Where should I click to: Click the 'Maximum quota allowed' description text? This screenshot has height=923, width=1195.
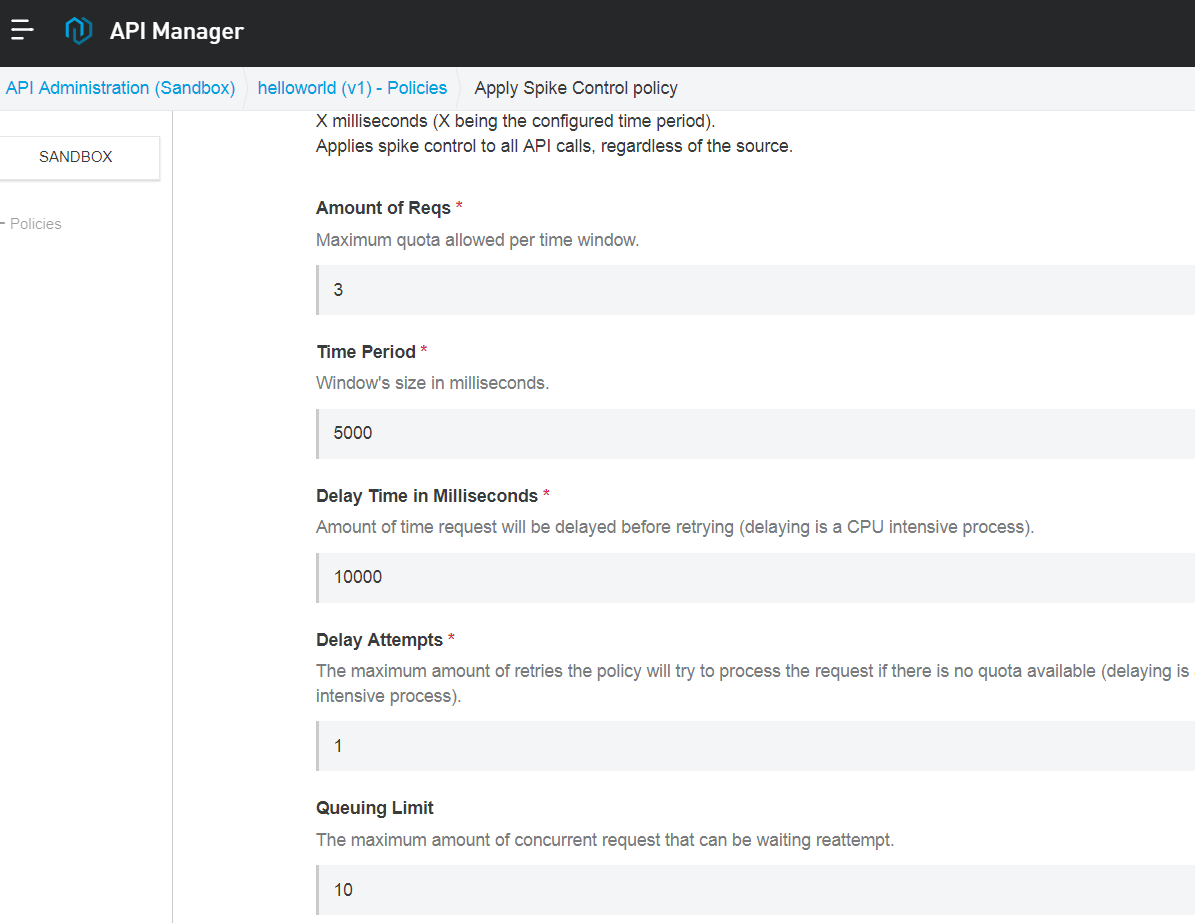(x=477, y=240)
